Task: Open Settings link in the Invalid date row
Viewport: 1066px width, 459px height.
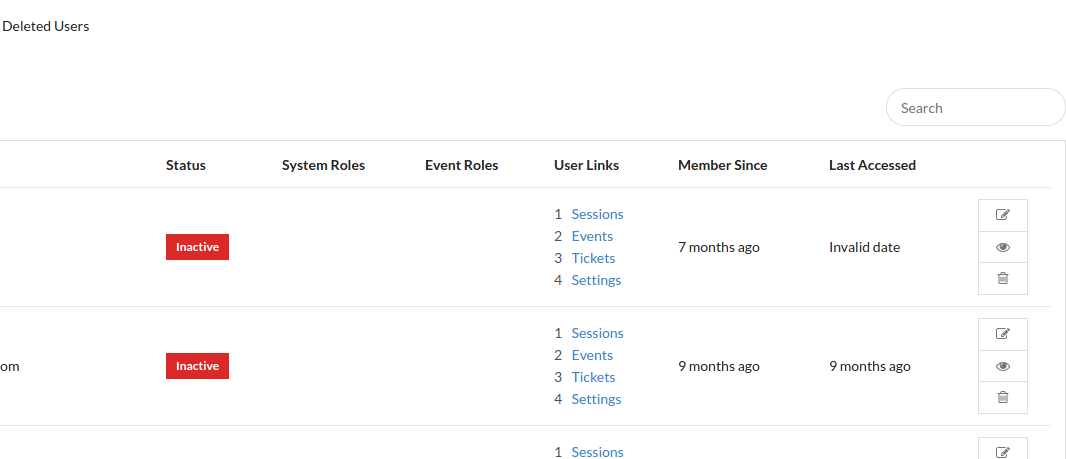Action: point(596,280)
